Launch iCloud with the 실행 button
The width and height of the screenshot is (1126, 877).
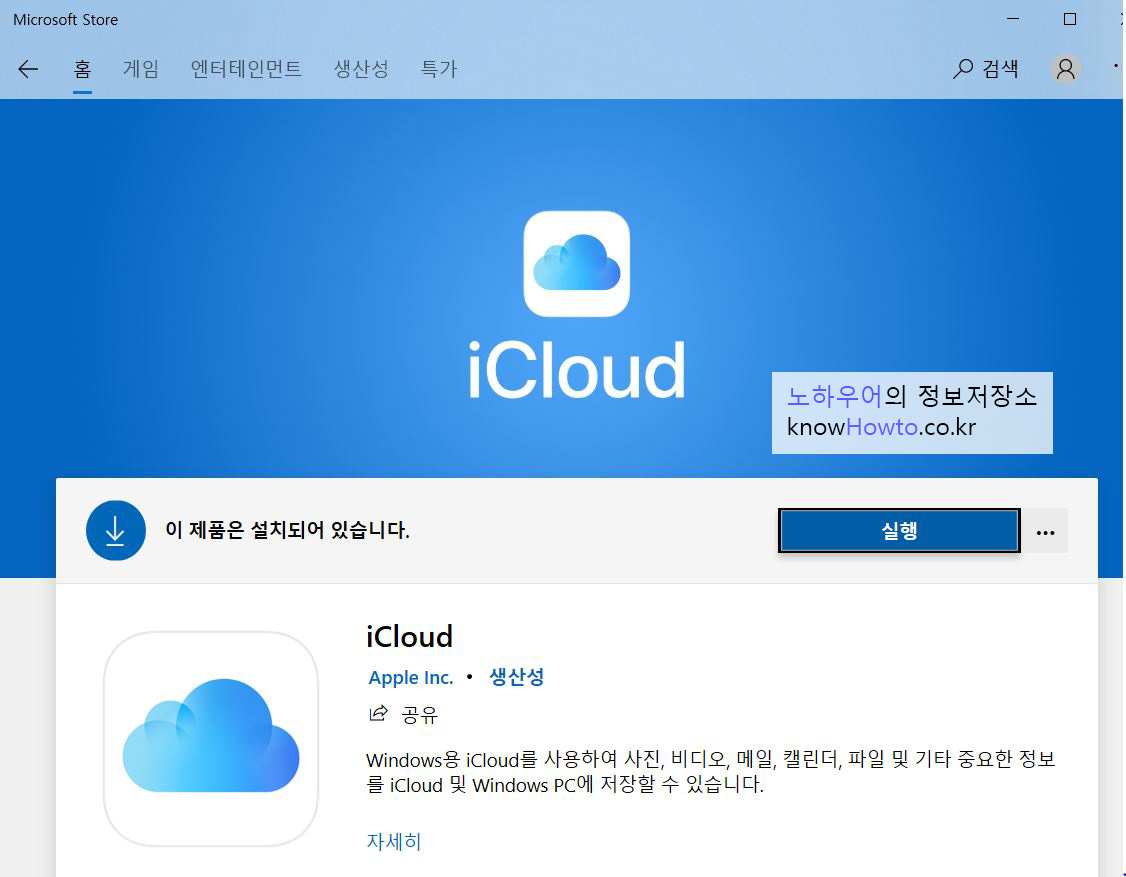(x=899, y=531)
